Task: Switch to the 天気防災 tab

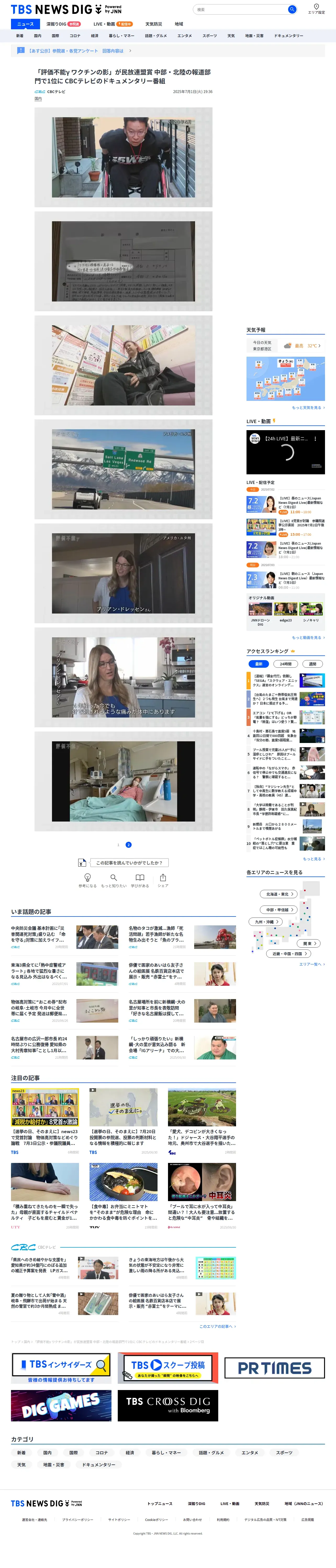Action: coord(154,24)
